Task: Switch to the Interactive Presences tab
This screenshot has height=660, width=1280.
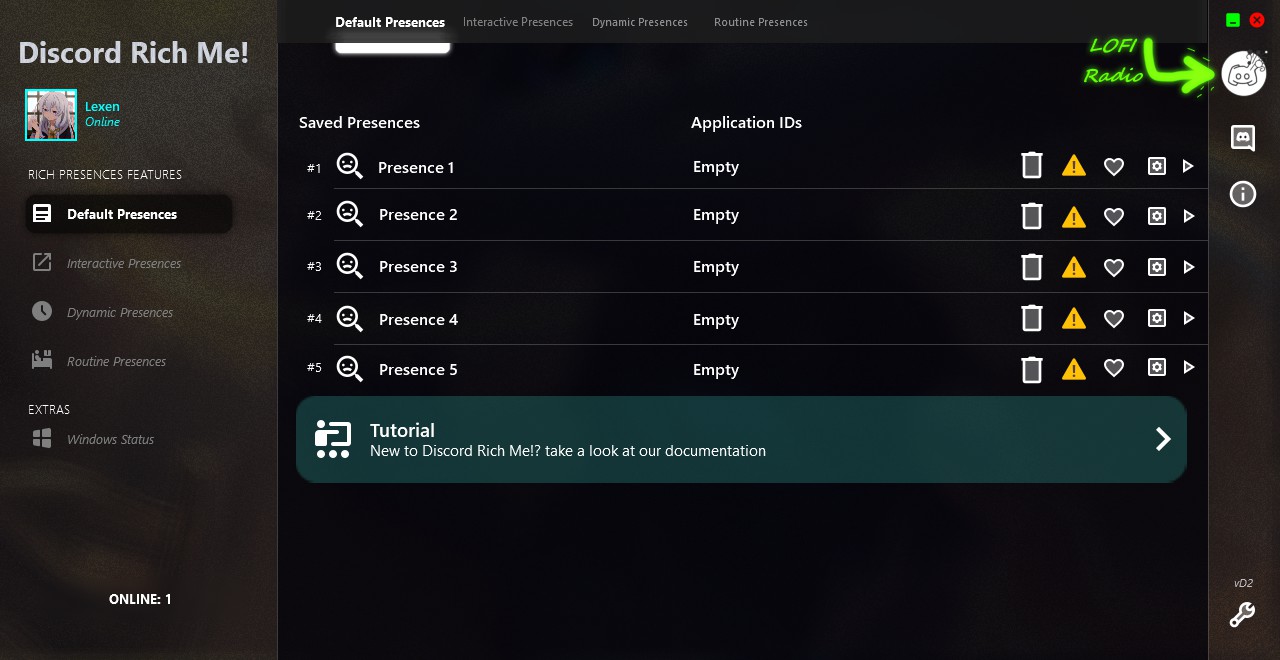Action: [x=518, y=22]
